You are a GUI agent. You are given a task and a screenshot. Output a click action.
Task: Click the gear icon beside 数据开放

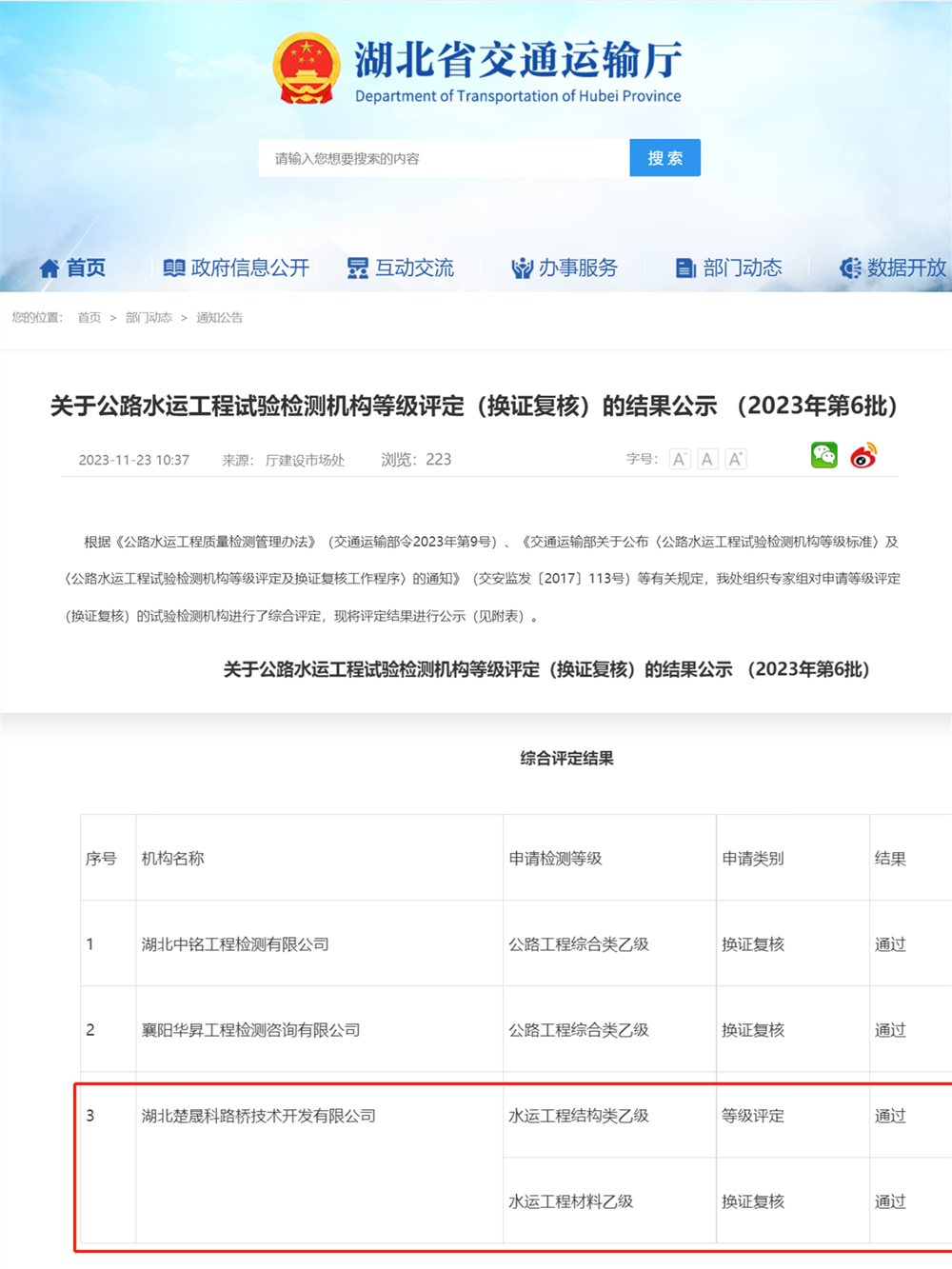(850, 268)
